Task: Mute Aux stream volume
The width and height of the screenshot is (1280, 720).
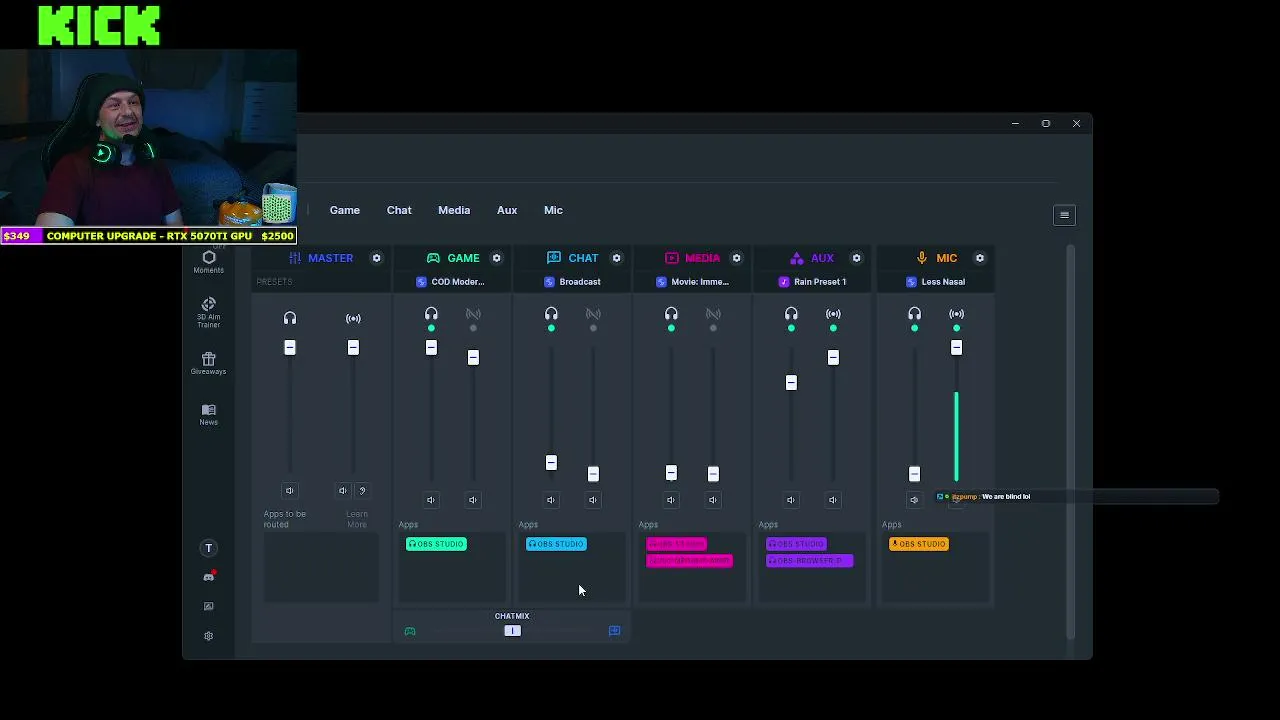Action: tap(833, 500)
